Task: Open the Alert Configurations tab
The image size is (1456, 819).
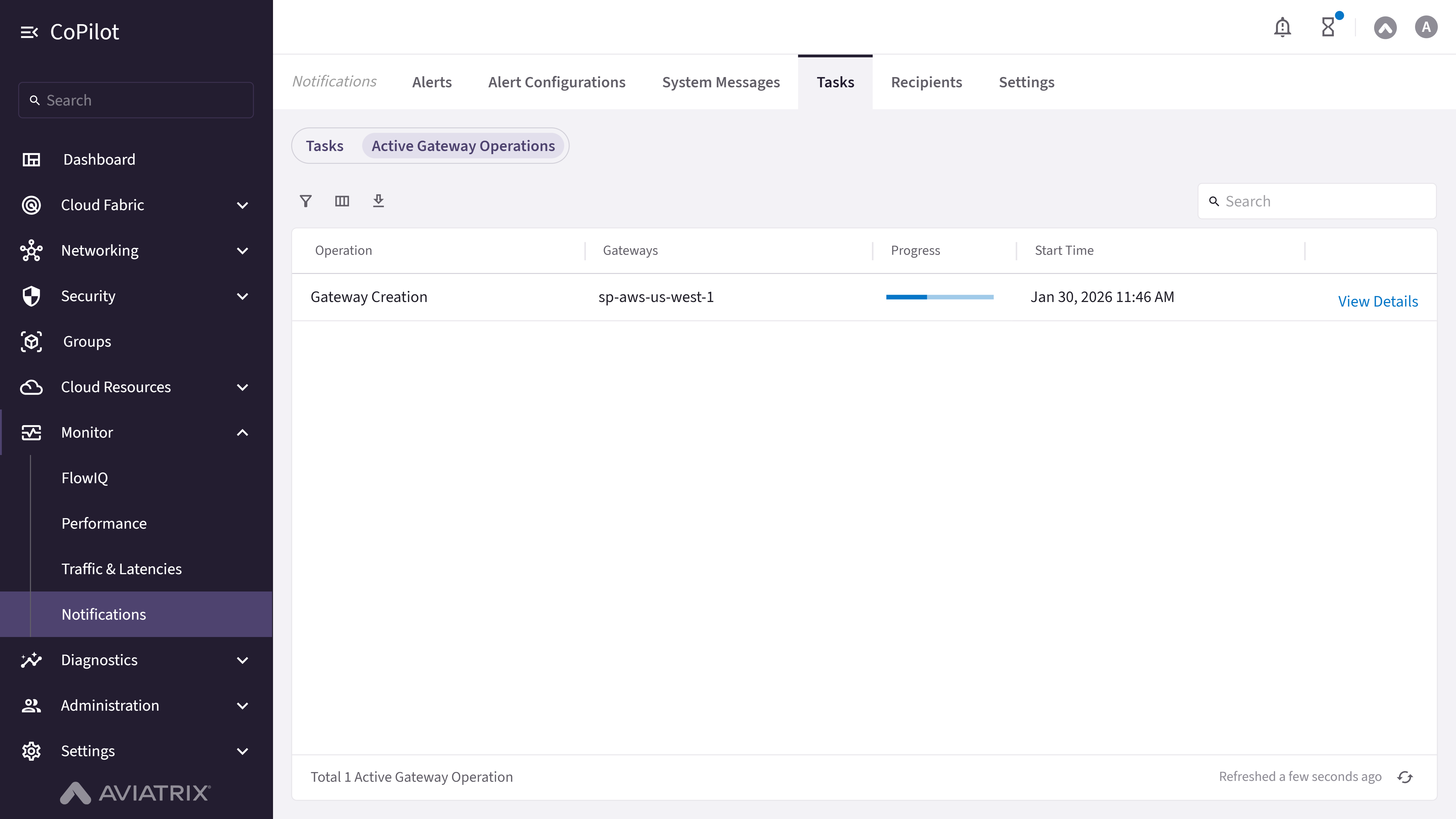Action: [x=557, y=82]
